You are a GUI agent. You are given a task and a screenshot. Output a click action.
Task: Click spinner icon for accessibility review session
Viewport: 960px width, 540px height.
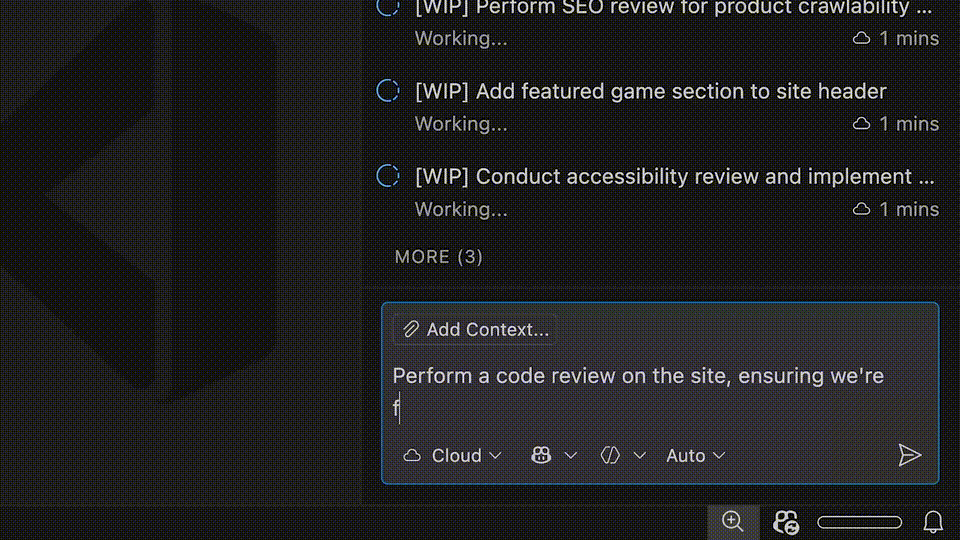(x=388, y=176)
